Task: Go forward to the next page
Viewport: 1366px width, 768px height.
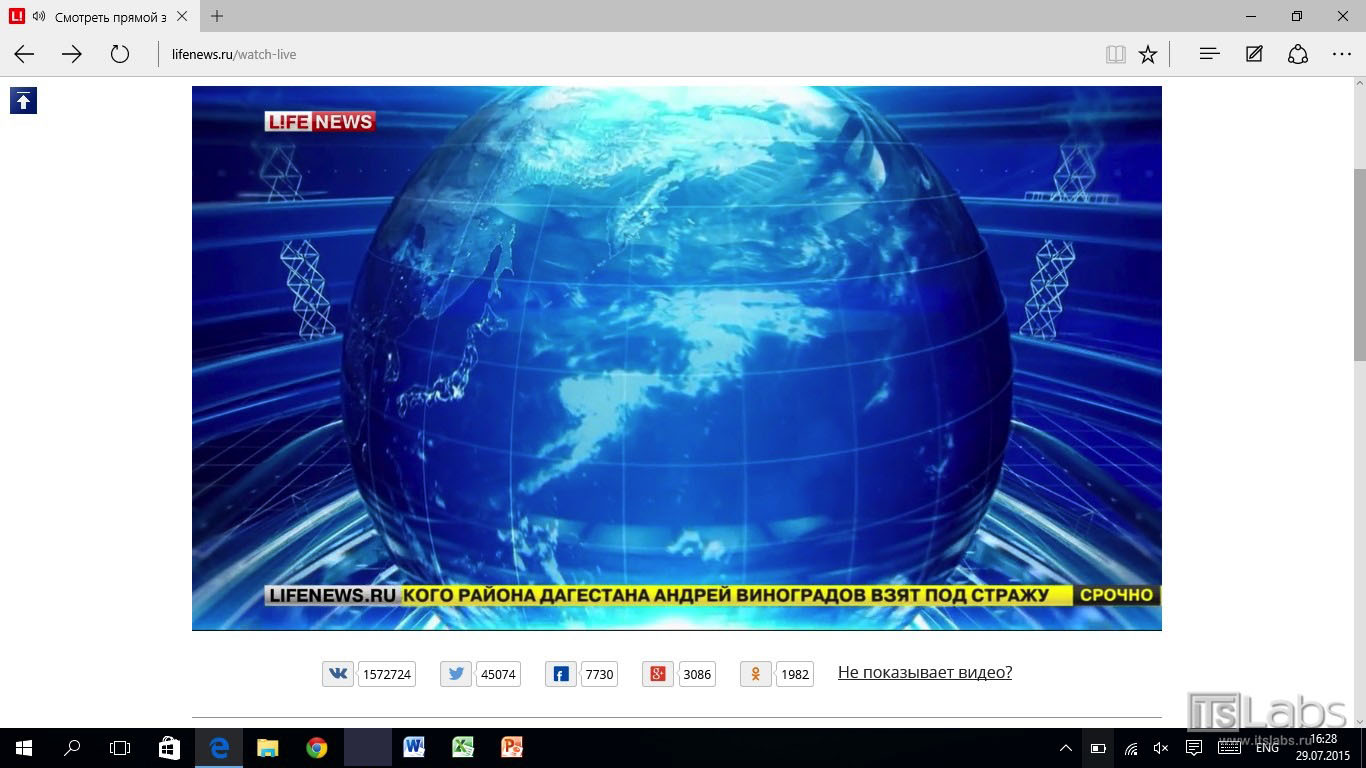Action: (x=72, y=54)
